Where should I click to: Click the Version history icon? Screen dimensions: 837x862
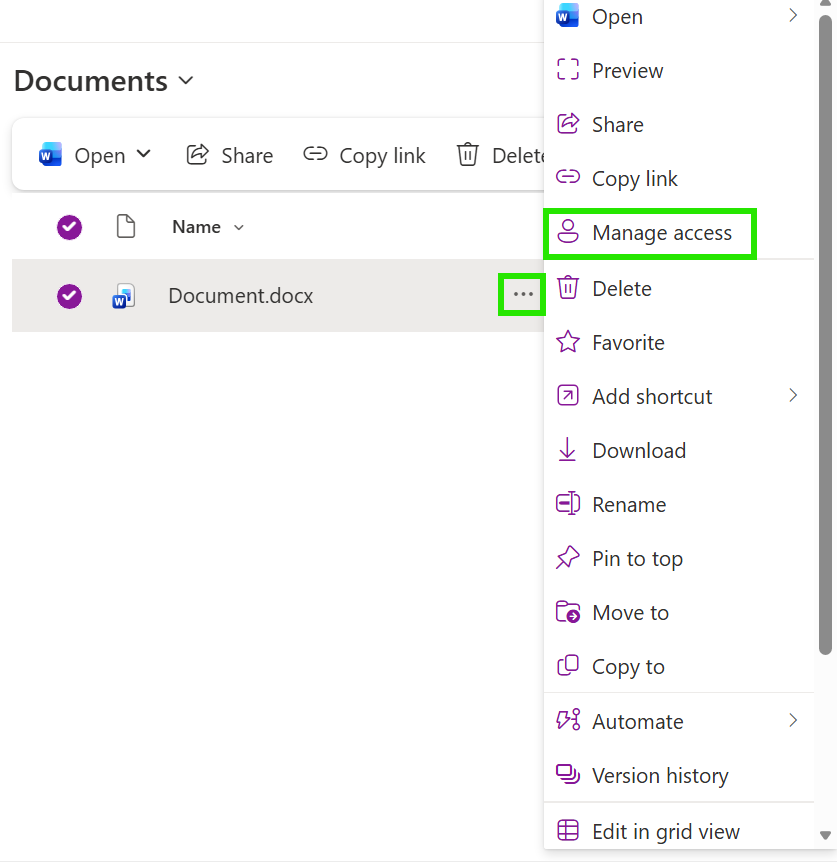click(568, 774)
